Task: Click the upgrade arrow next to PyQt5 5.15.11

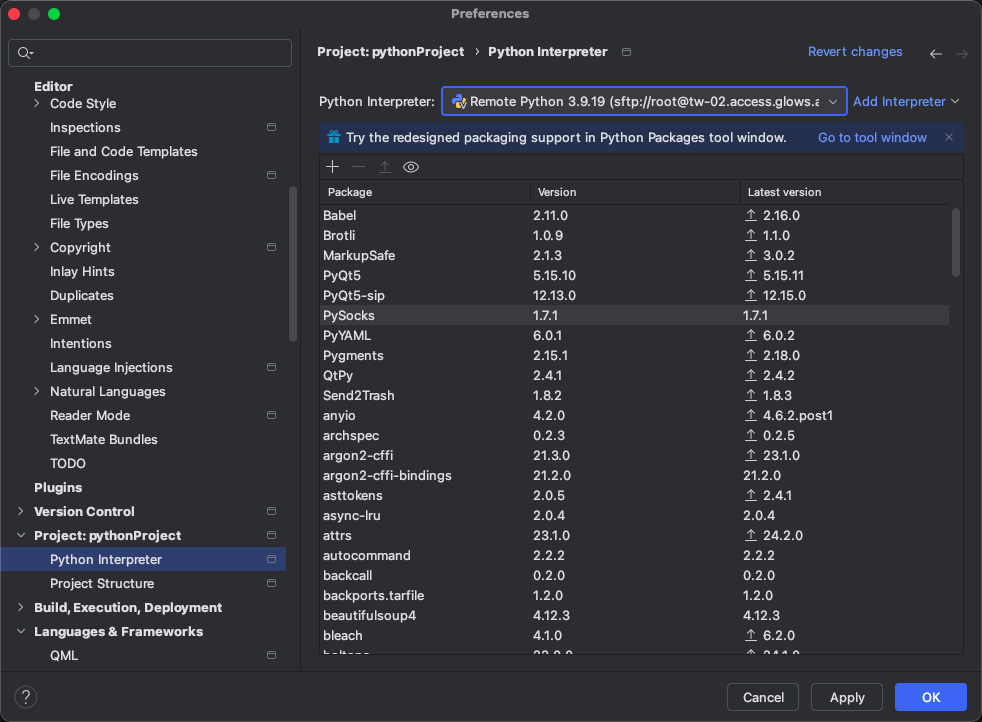Action: pyautogui.click(x=751, y=276)
